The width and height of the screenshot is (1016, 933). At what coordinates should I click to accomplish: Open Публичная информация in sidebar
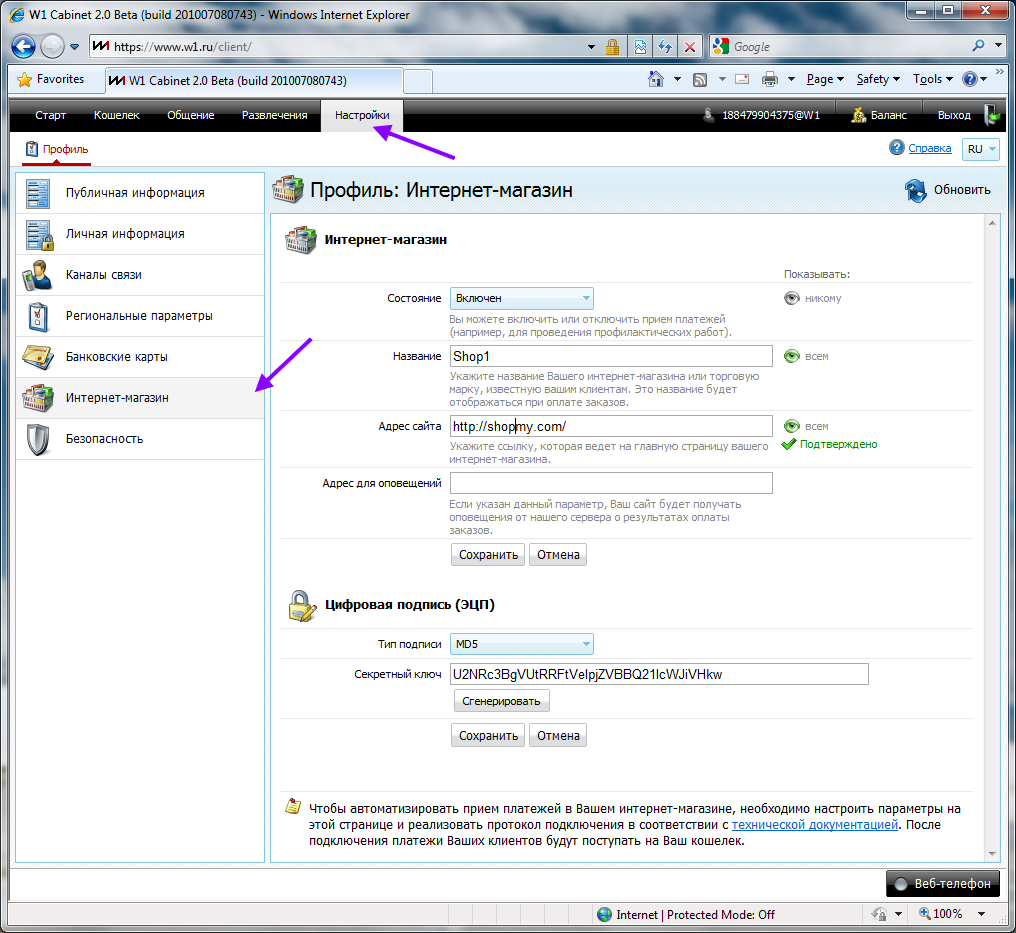[140, 193]
